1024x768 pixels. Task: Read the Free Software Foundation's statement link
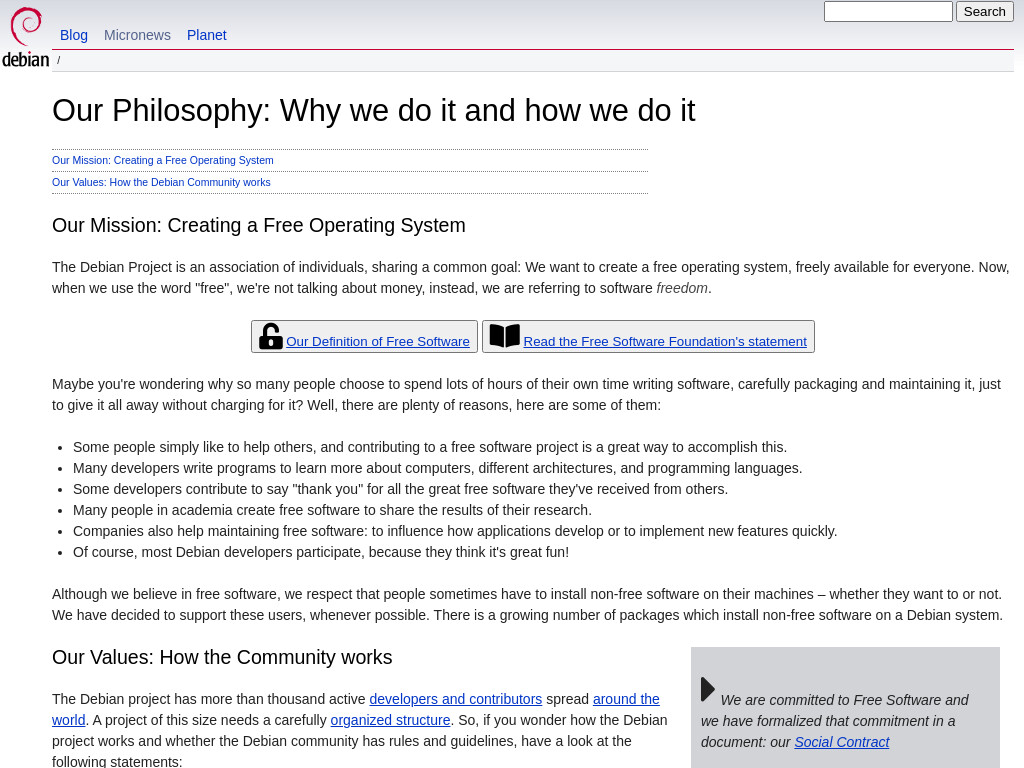(665, 342)
